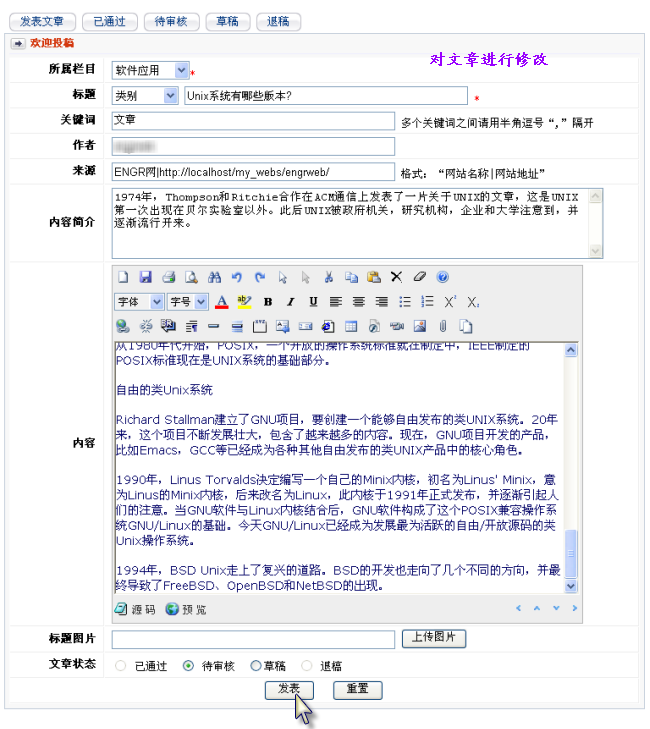Image resolution: width=650 pixels, height=729 pixels.
Task: Select the 已通过 article status radio button
Action: (121, 665)
